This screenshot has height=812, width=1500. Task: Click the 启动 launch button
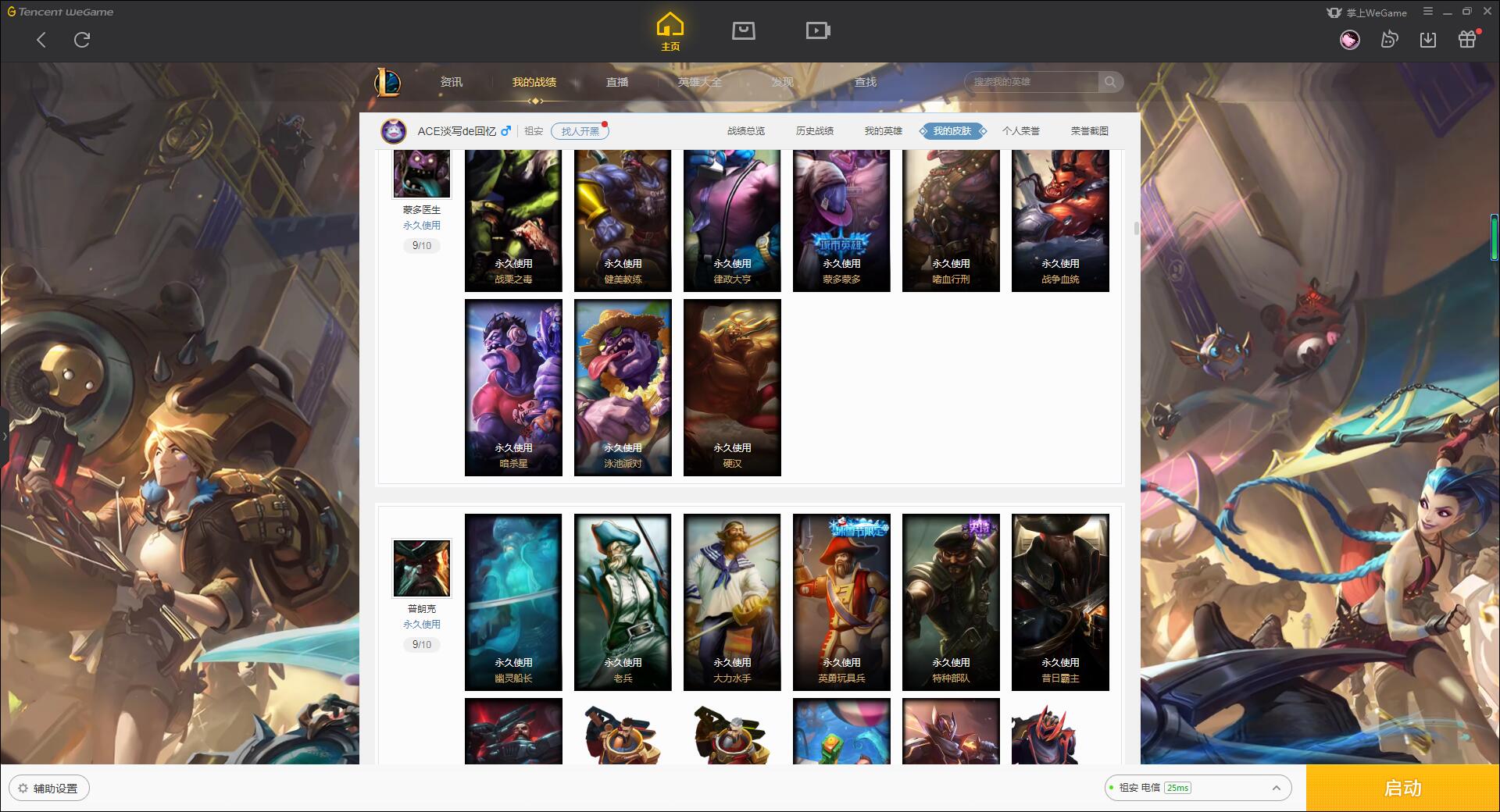pos(1403,789)
